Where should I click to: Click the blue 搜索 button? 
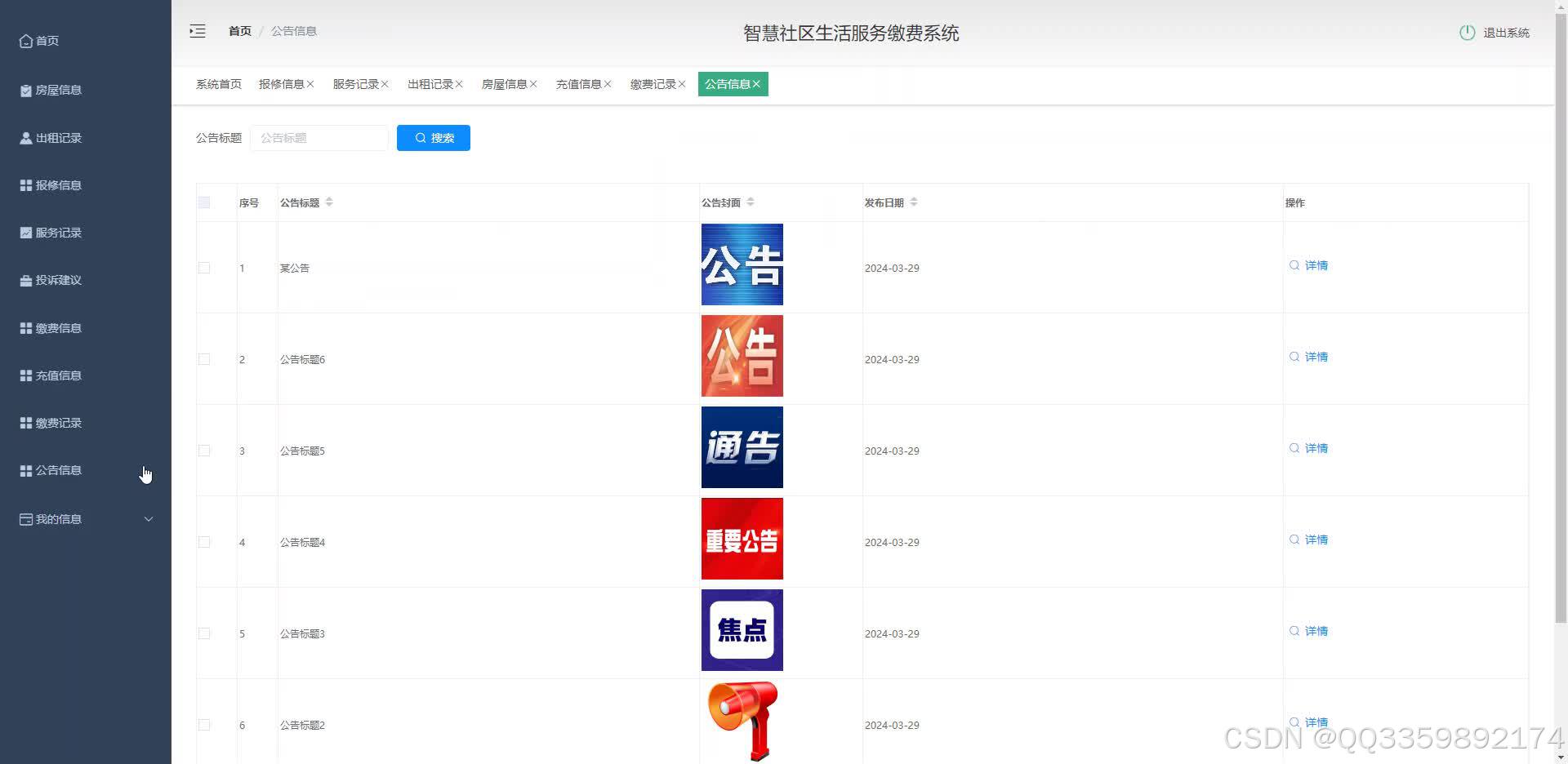[x=434, y=138]
